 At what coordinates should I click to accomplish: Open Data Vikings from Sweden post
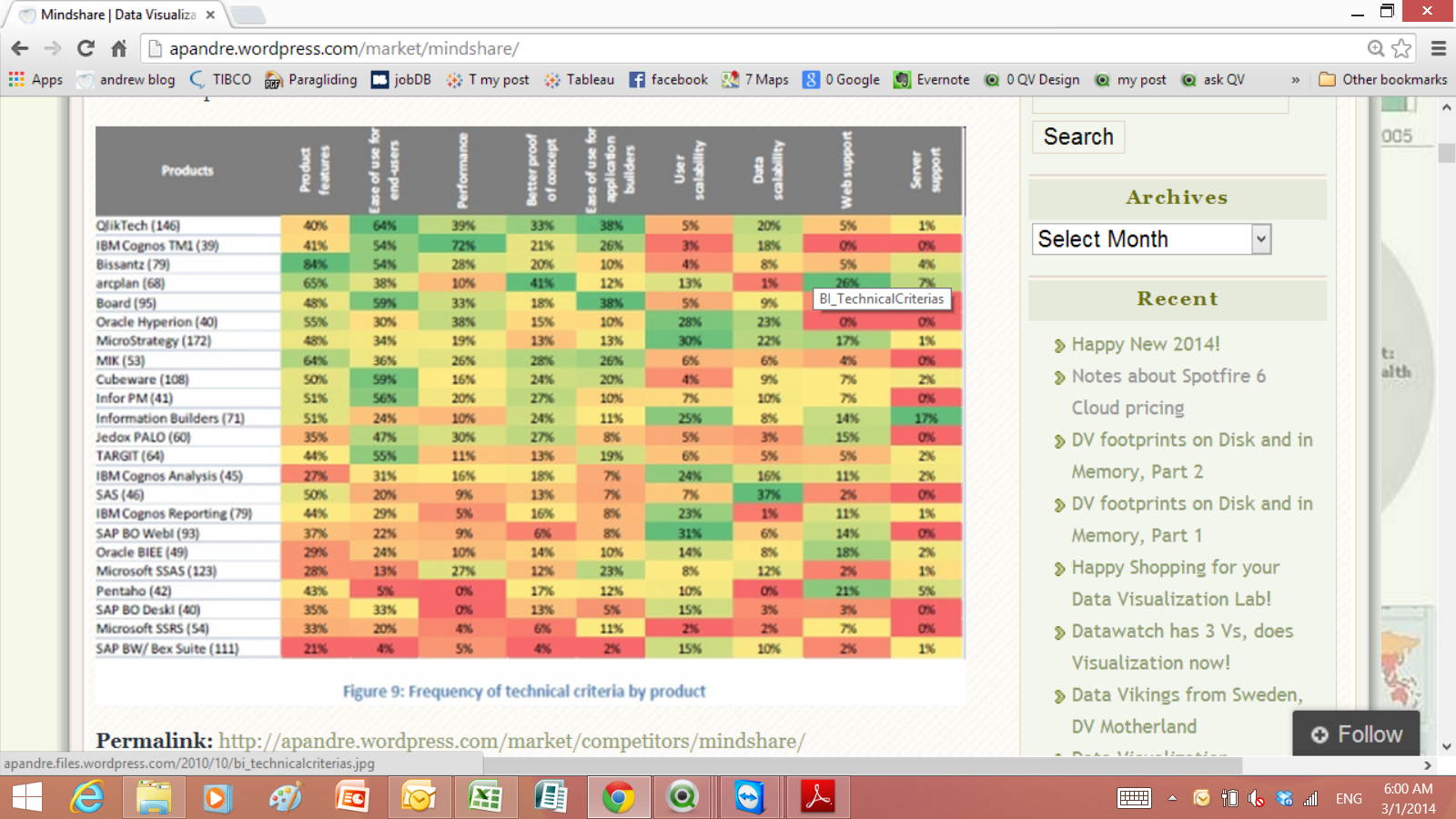pos(1187,710)
